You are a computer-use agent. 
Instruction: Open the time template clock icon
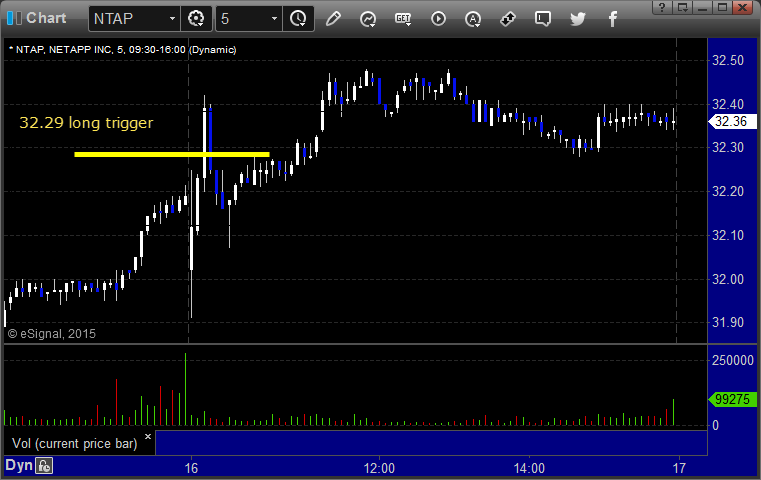[x=298, y=19]
